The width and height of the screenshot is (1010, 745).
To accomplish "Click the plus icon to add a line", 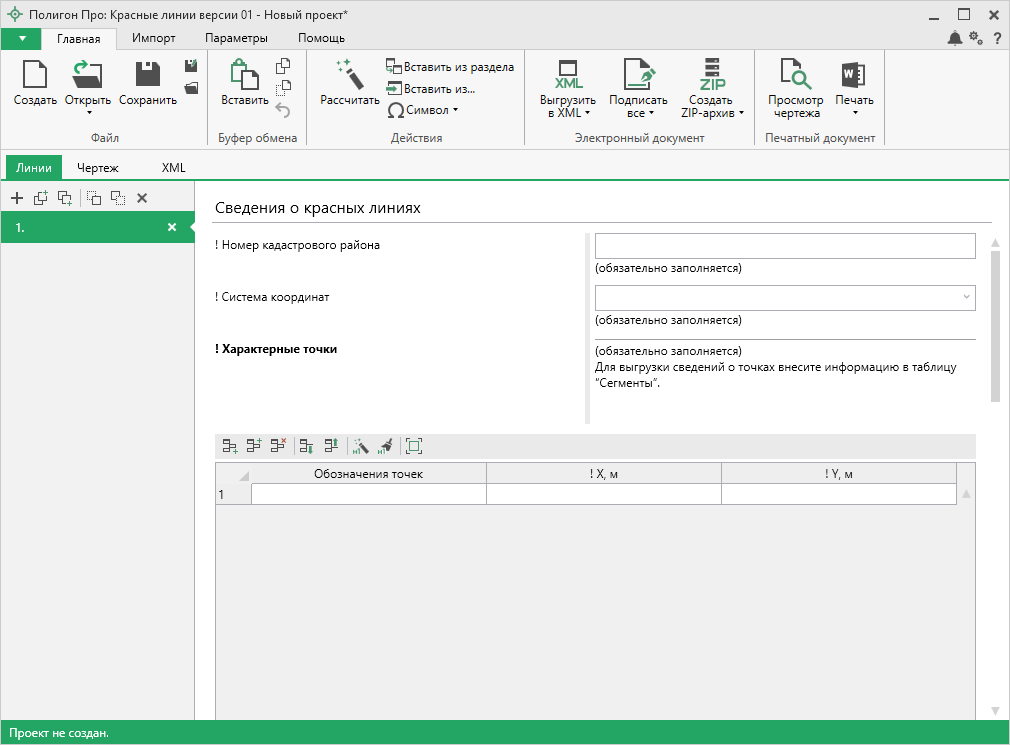I will (16, 198).
